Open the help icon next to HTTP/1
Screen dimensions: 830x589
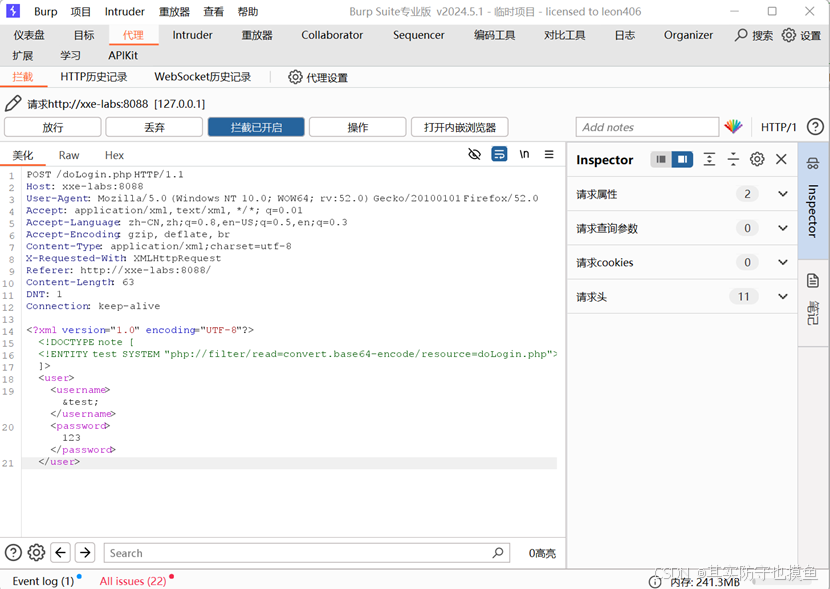pyautogui.click(x=815, y=127)
